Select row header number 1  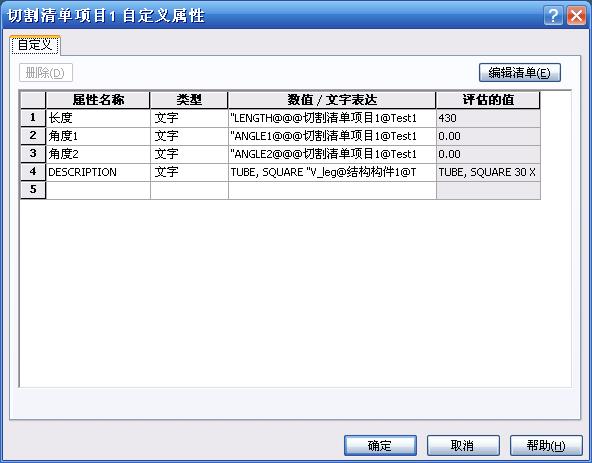point(33,118)
